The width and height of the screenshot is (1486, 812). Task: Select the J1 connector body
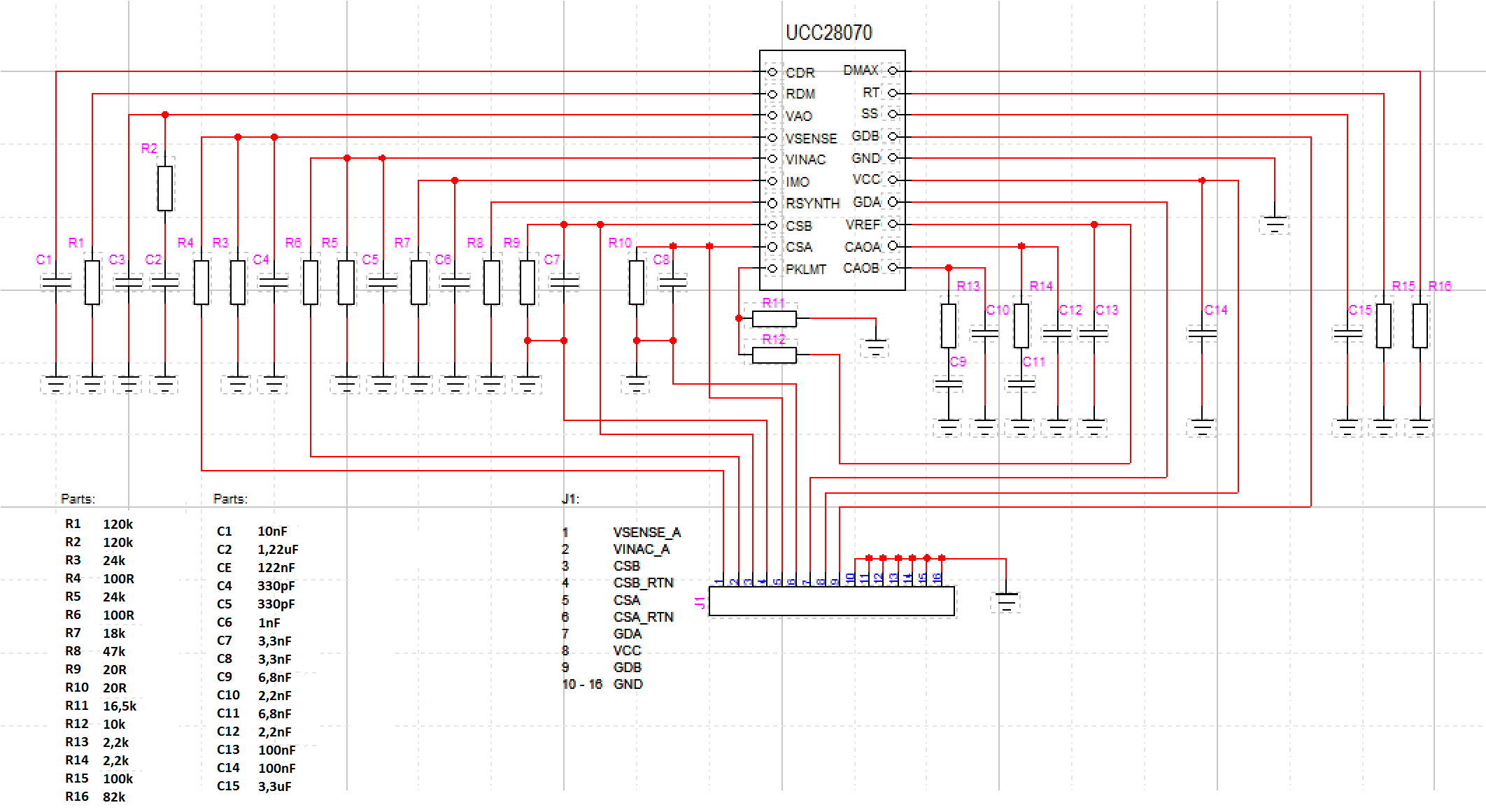click(832, 601)
